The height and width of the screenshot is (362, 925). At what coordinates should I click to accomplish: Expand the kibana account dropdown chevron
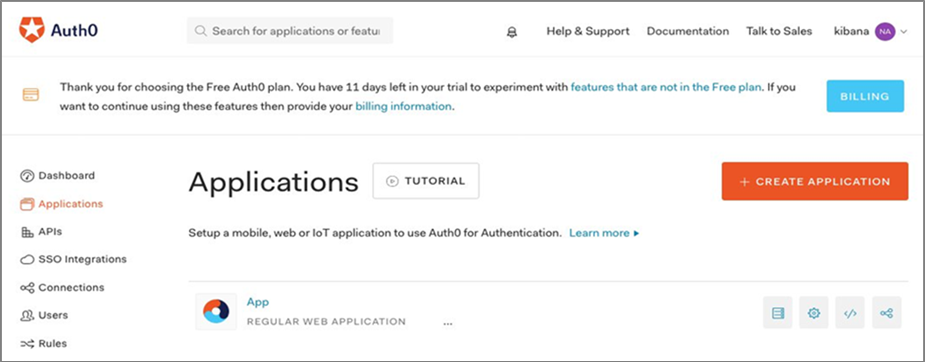[903, 32]
